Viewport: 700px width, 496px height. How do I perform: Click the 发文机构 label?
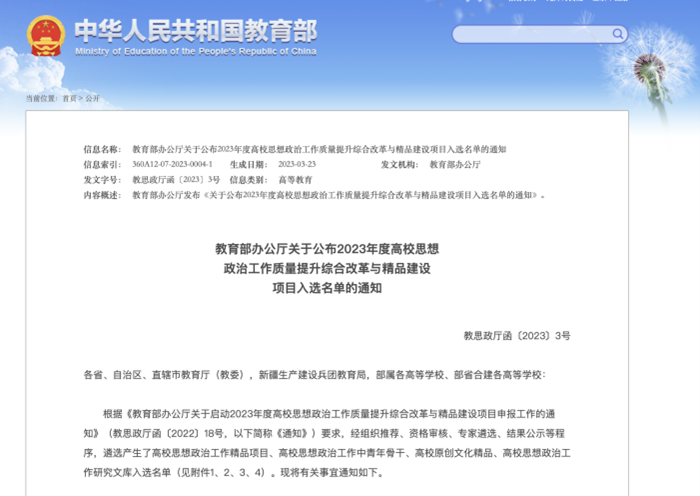tap(400, 165)
